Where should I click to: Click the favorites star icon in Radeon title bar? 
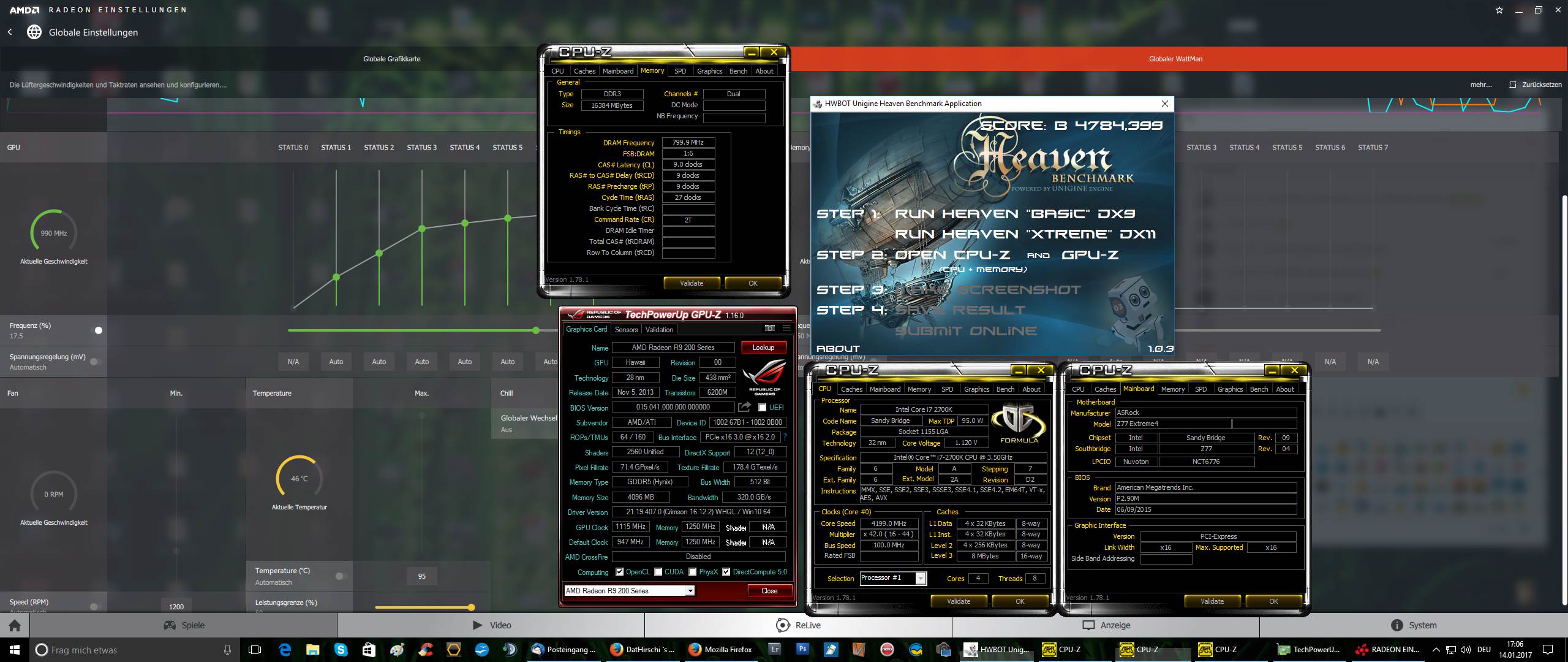click(x=1499, y=10)
